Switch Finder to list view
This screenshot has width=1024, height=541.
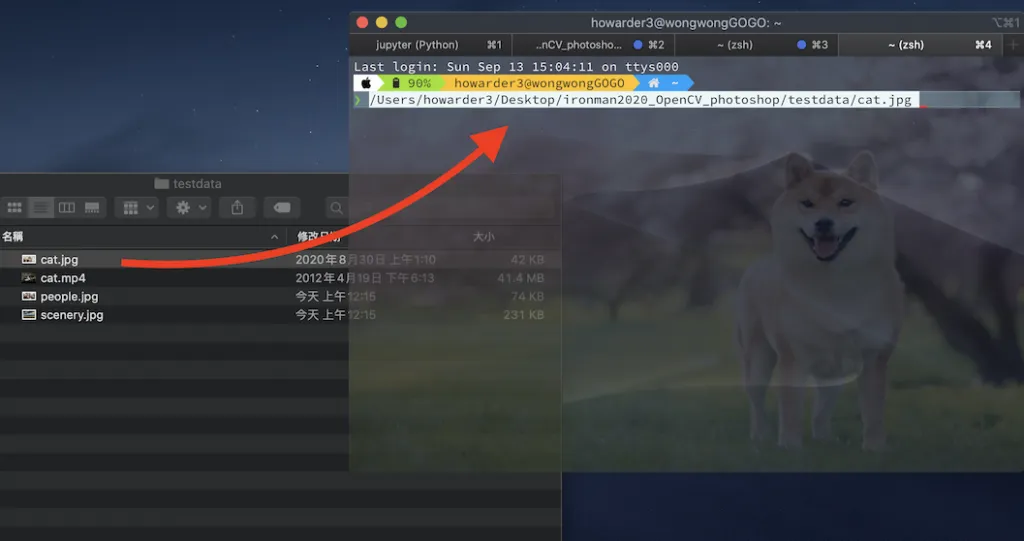tap(40, 208)
